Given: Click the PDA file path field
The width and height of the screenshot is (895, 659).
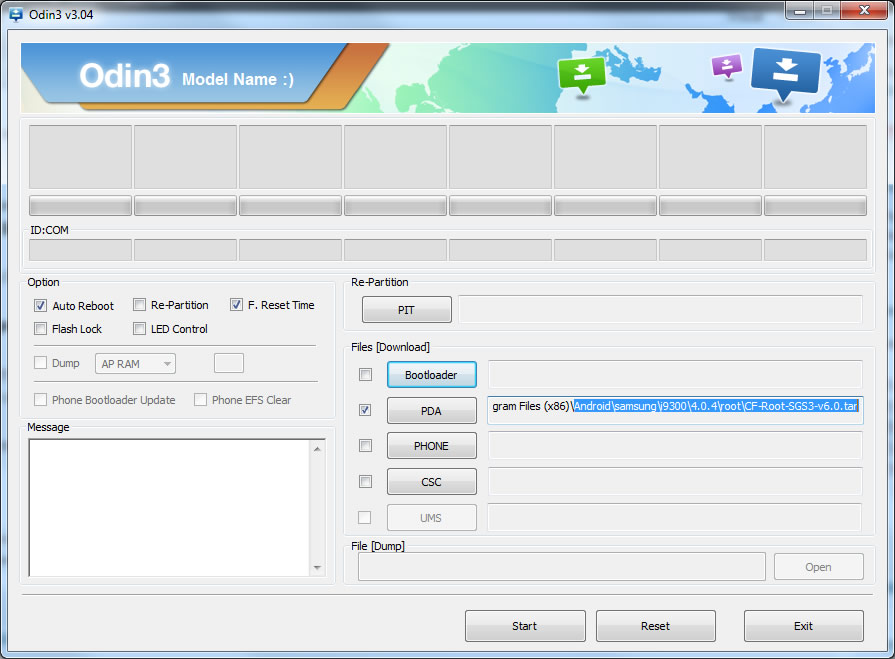Looking at the screenshot, I should pos(675,410).
